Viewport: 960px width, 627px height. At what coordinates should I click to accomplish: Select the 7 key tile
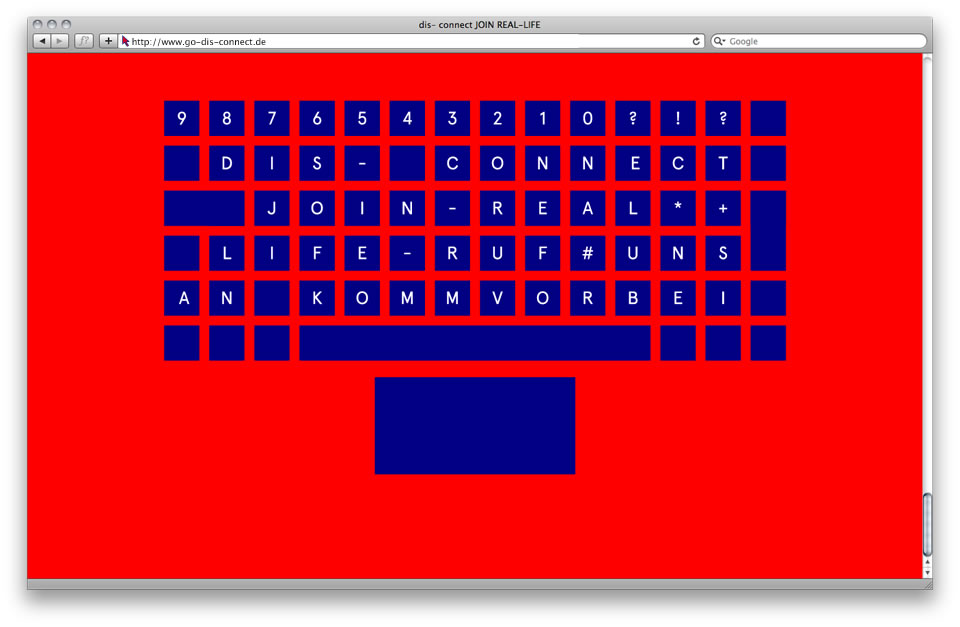point(272,118)
